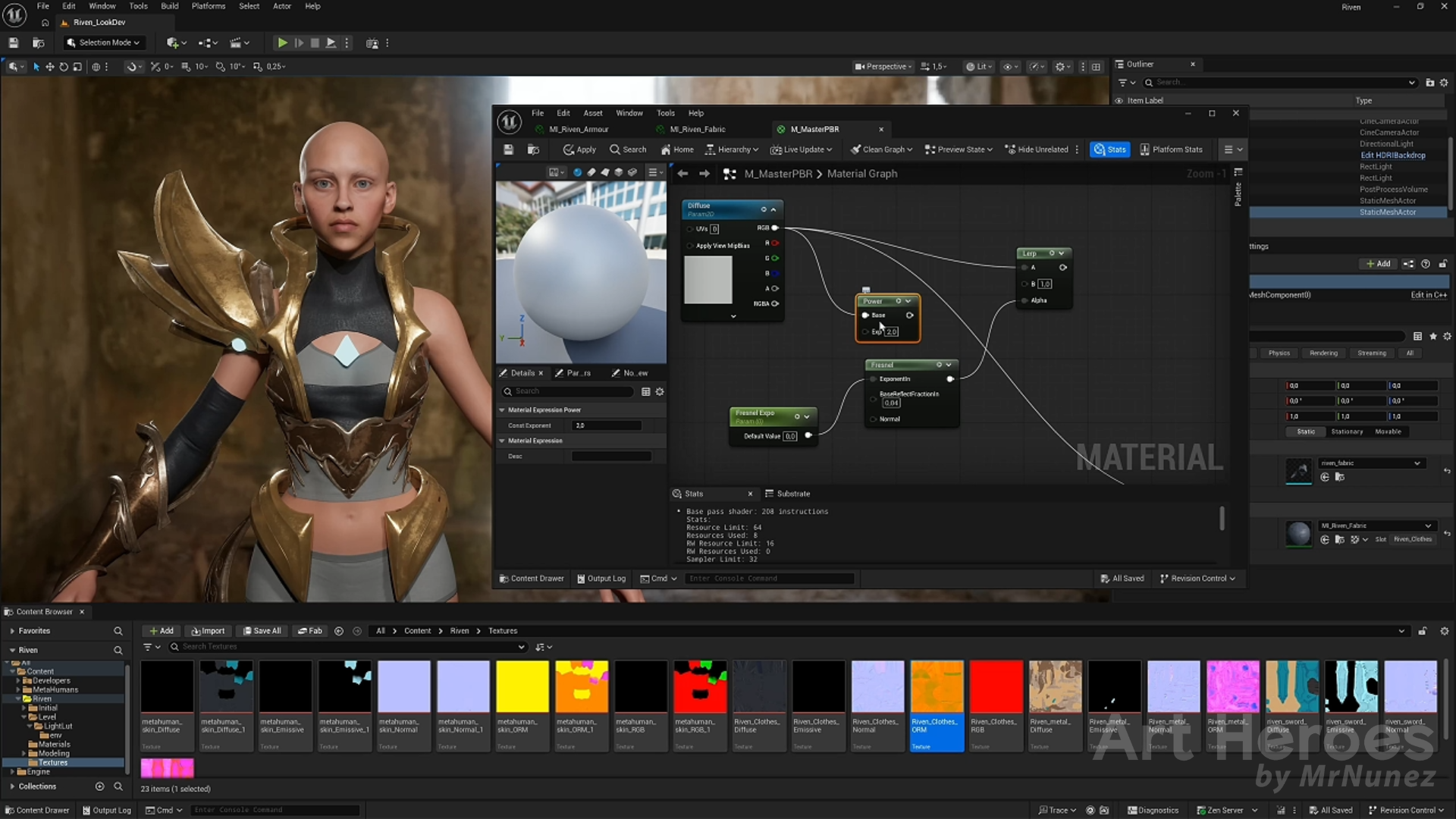This screenshot has width=1456, height=819.
Task: Switch to MI_Riven_Armour tab
Action: pos(579,130)
